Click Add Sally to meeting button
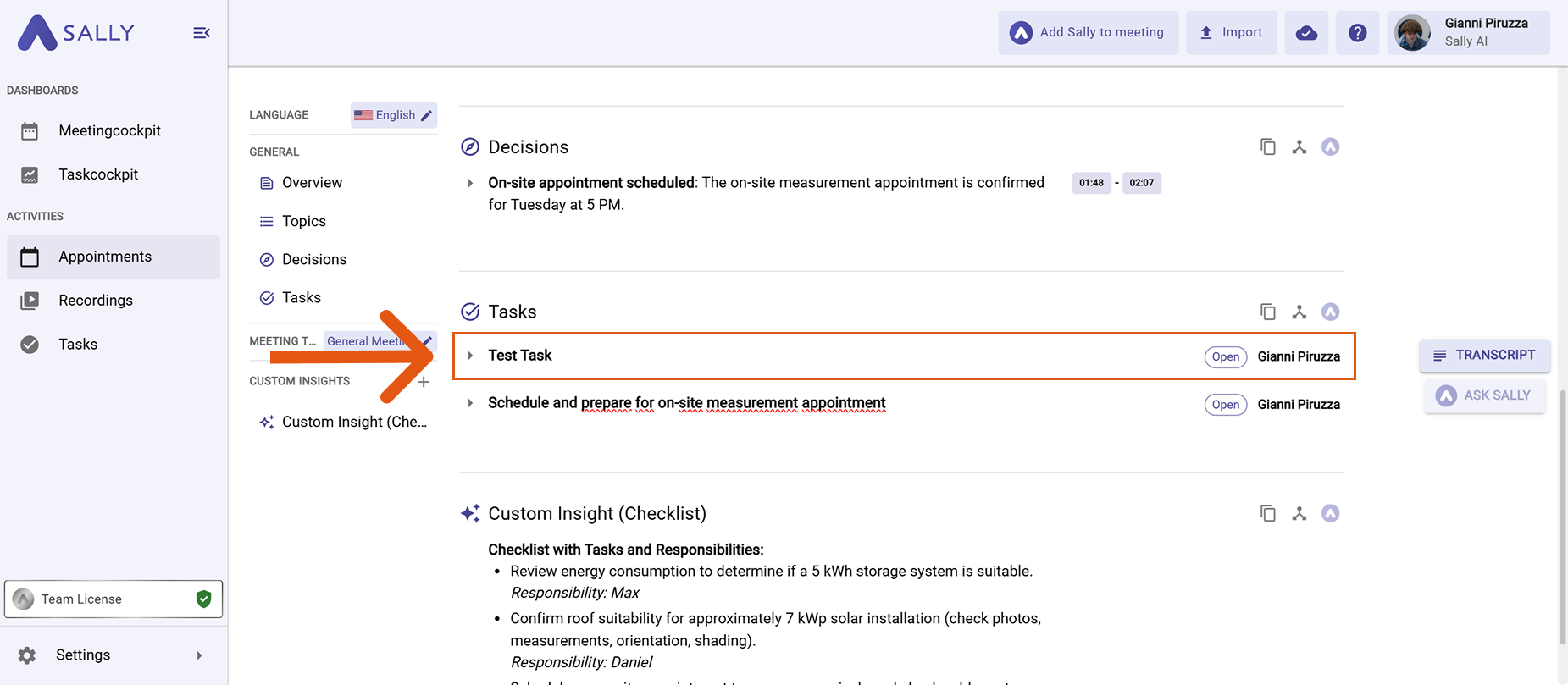1568x685 pixels. pos(1088,33)
